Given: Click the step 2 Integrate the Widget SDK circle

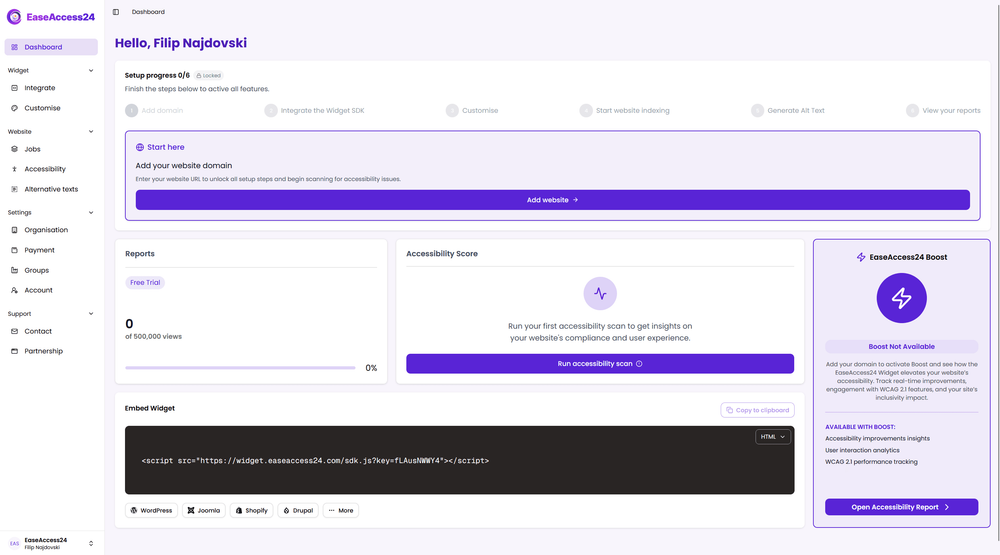Looking at the screenshot, I should click(271, 111).
